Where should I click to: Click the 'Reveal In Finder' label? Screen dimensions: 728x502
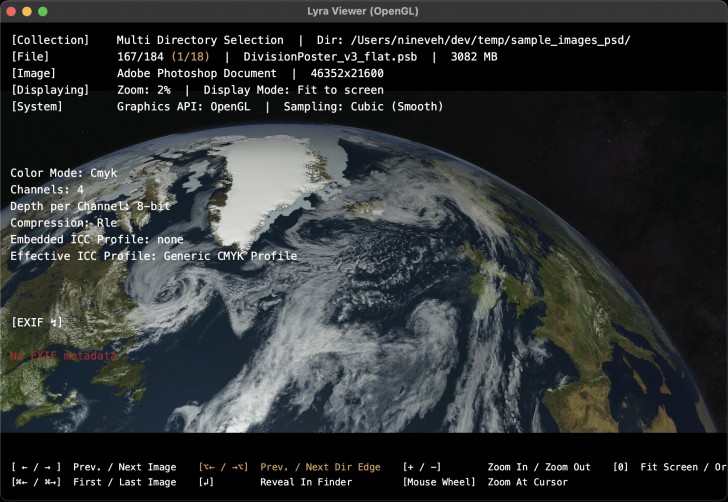coord(306,482)
